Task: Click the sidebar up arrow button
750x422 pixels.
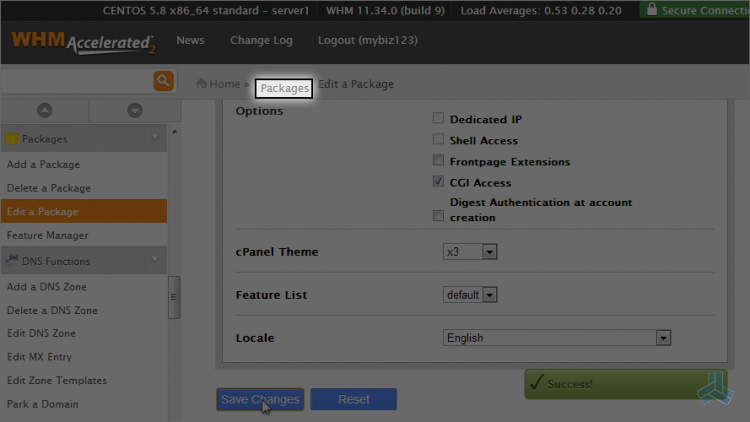Action: (44, 111)
